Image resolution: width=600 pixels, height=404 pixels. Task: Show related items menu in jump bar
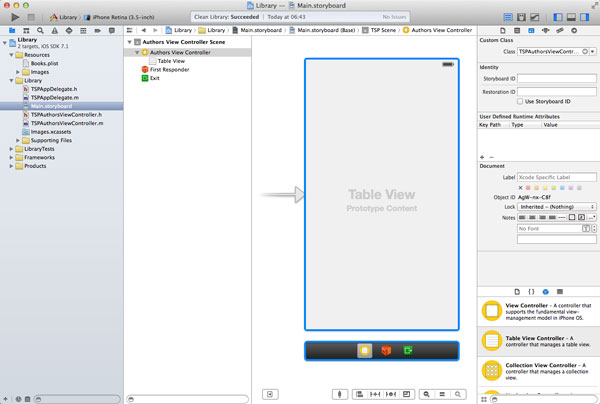(x=130, y=30)
